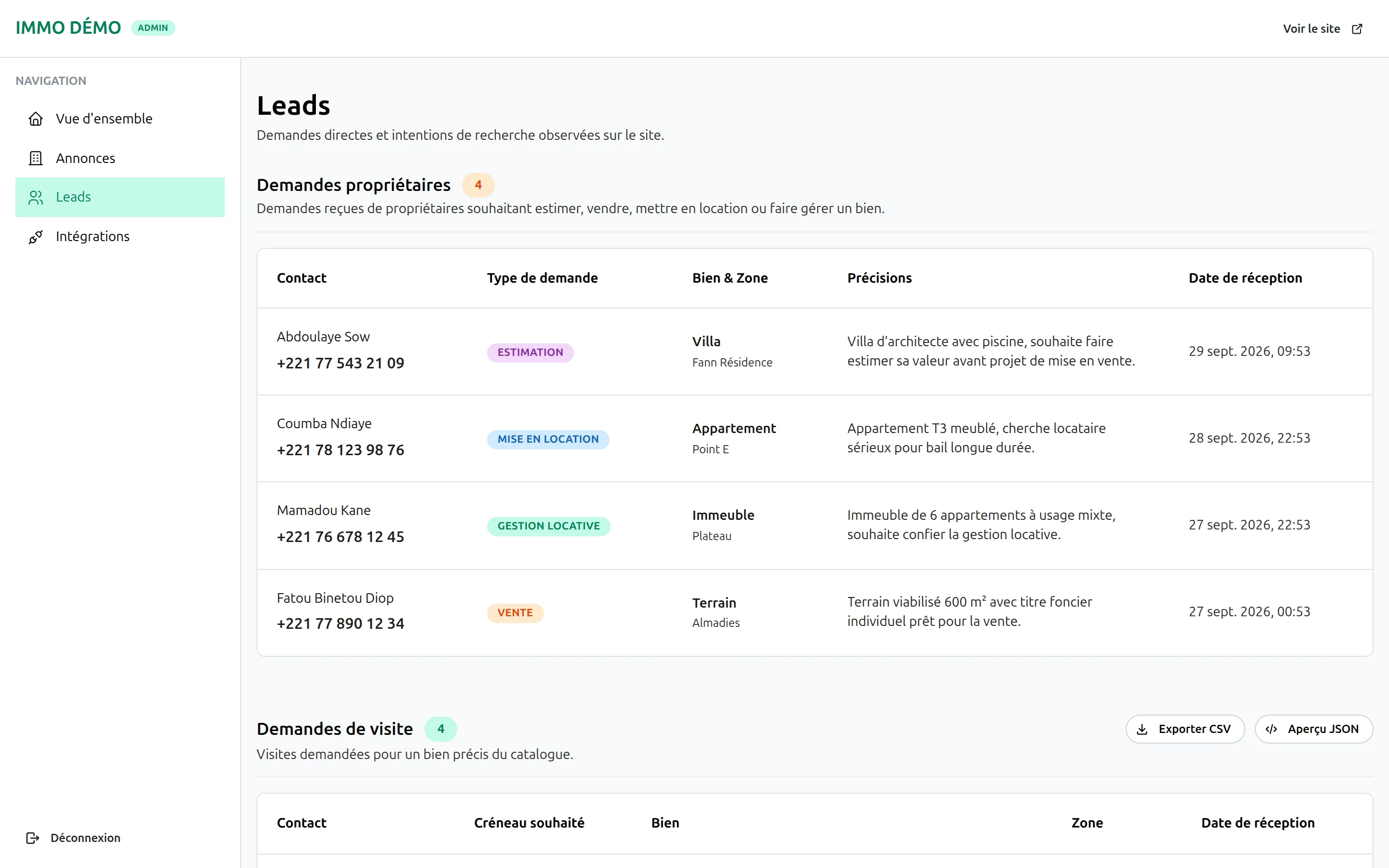The height and width of the screenshot is (868, 1389).
Task: Click the external link icon beside Voir le site
Action: 1357,29
